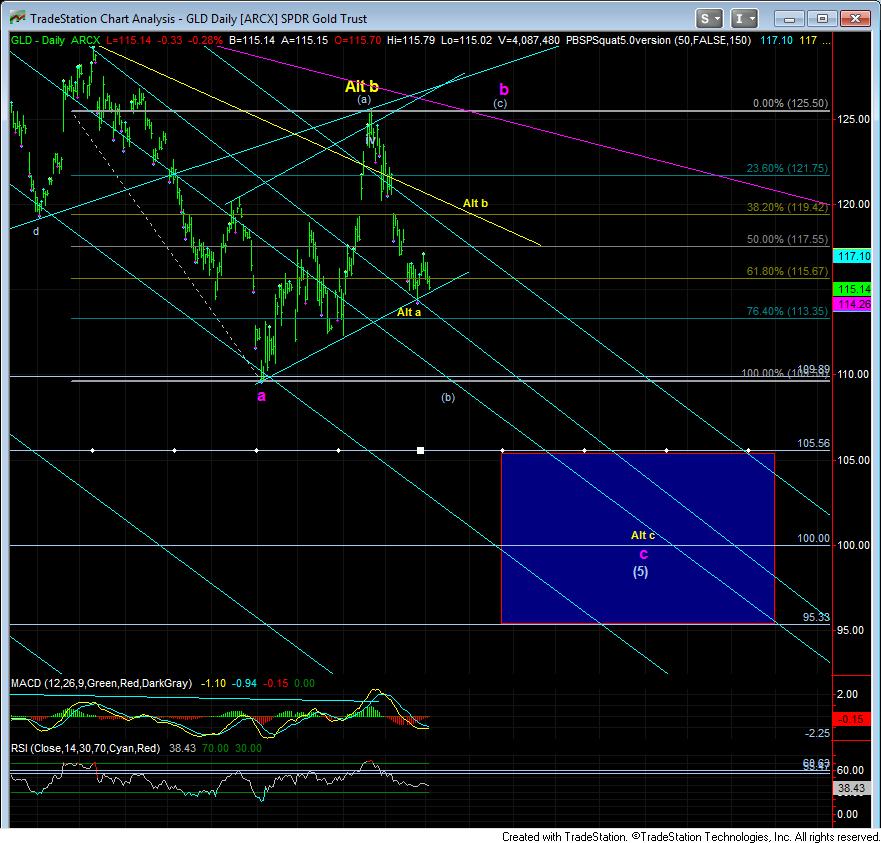Screen dimensions: 881x843
Task: Click the magenta 'b' wave label
Action: [x=504, y=89]
